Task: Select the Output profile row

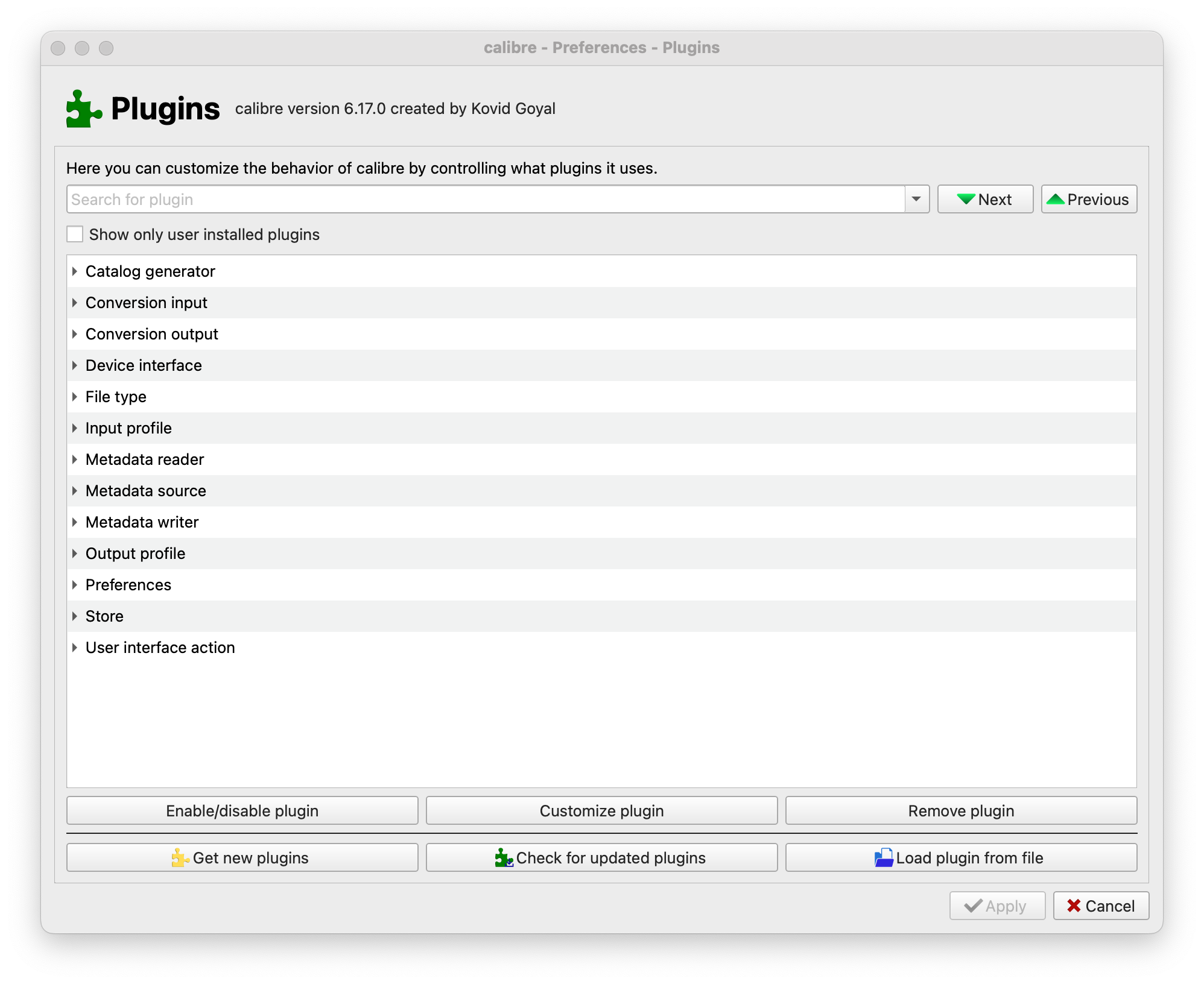Action: [136, 553]
